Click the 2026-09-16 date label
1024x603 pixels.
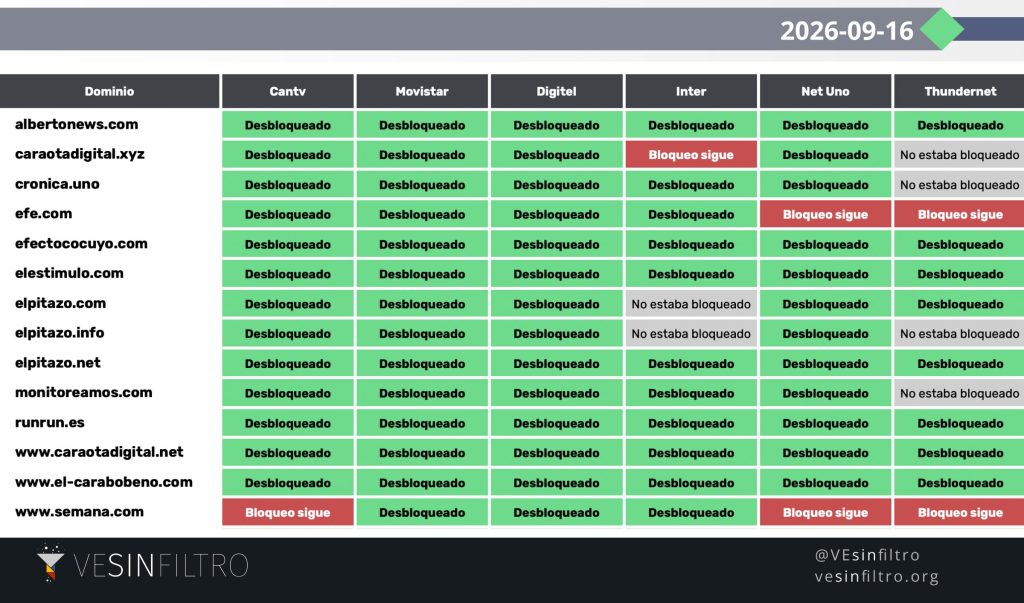(x=846, y=31)
